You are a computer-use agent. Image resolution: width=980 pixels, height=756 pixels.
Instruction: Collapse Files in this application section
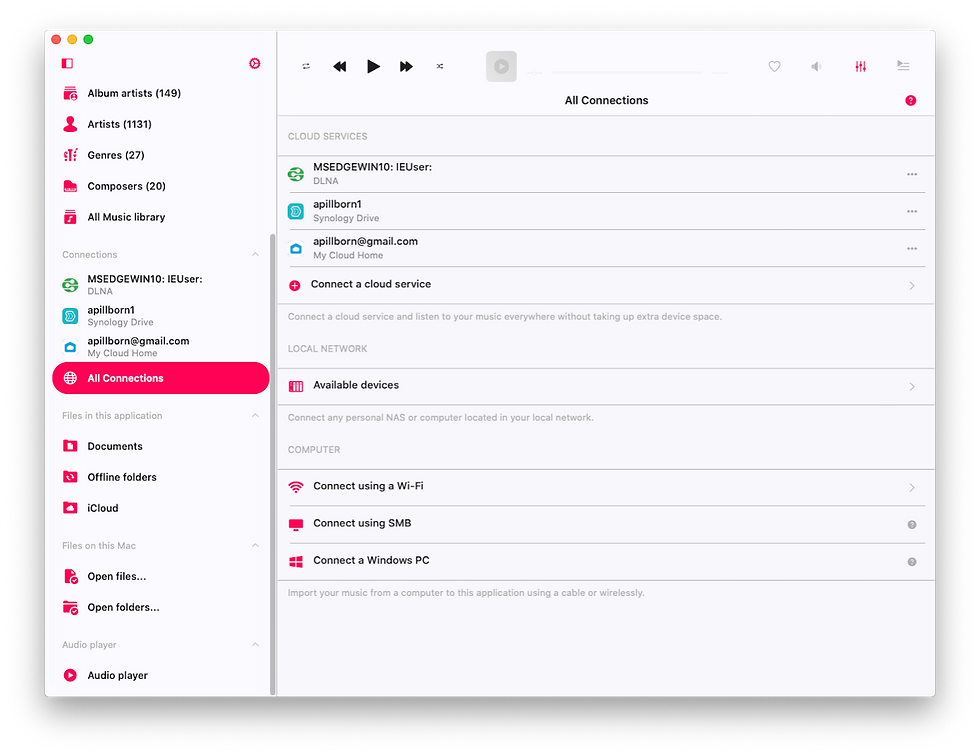pyautogui.click(x=255, y=415)
